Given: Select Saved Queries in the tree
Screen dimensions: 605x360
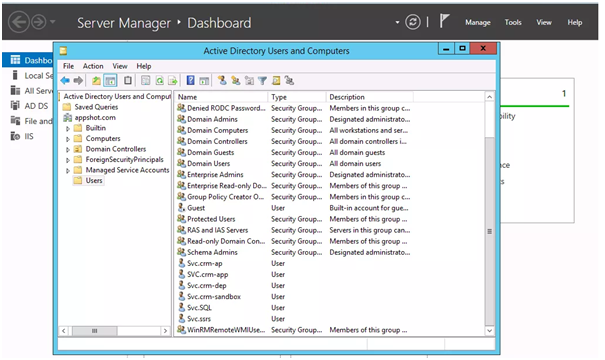Looking at the screenshot, I should [x=96, y=107].
